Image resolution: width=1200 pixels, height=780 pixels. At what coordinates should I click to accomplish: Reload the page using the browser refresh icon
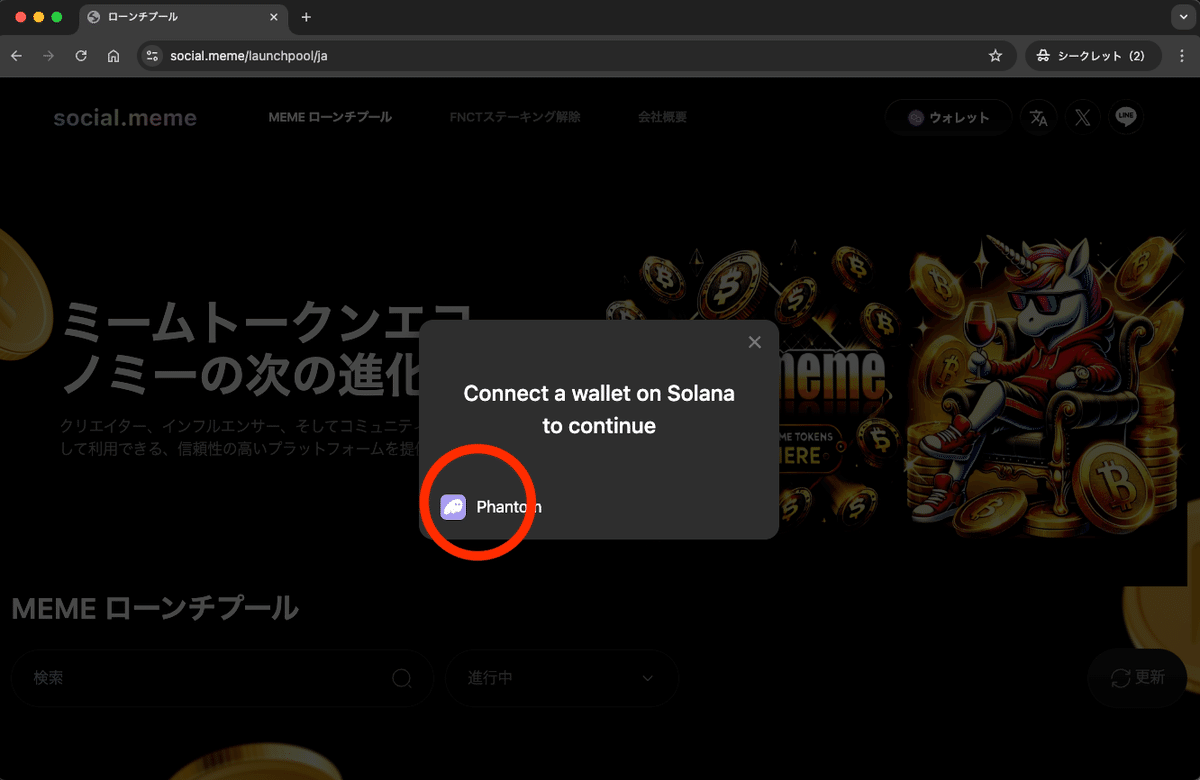(80, 56)
